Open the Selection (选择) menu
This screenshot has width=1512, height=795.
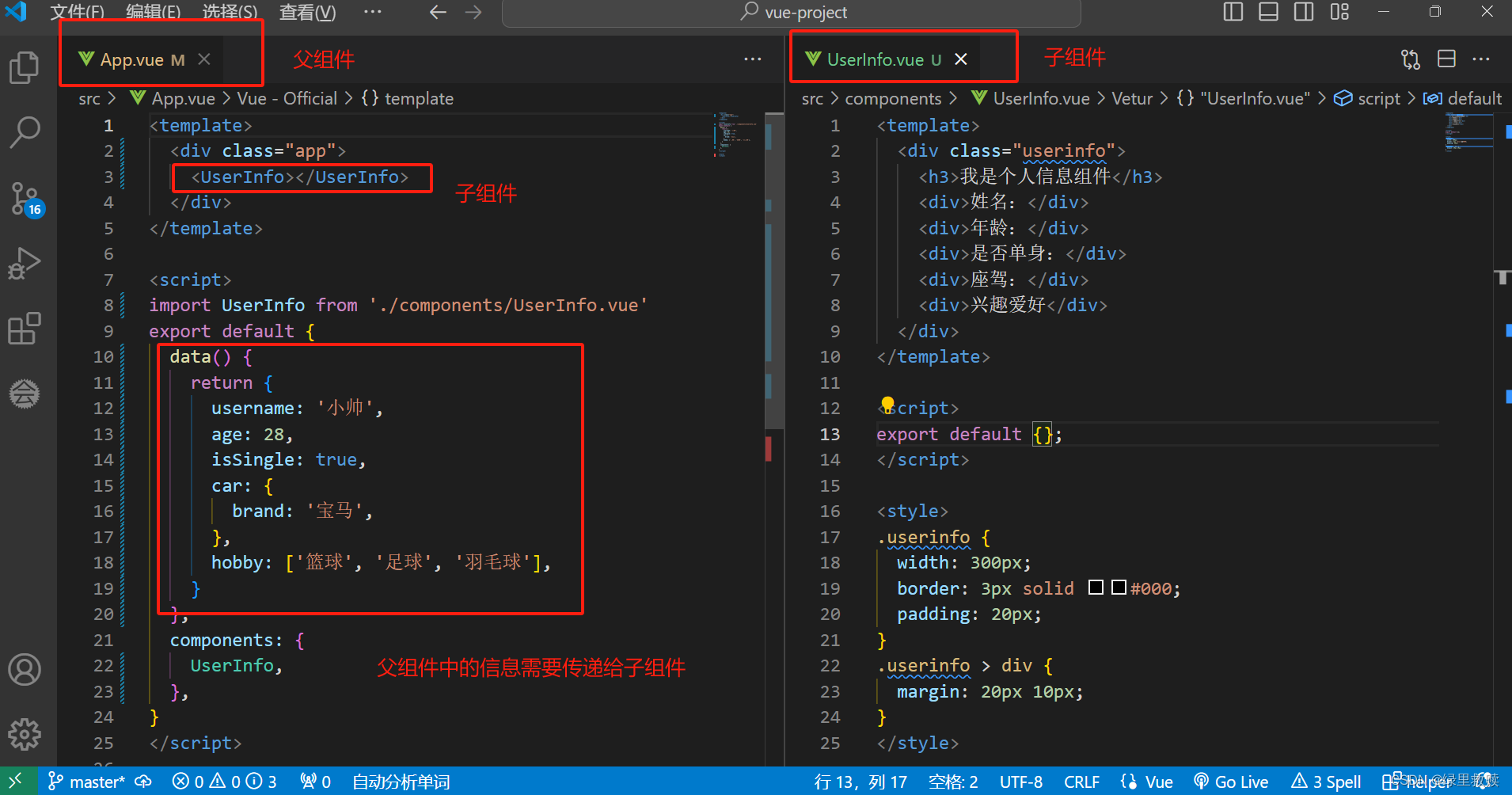coord(230,12)
